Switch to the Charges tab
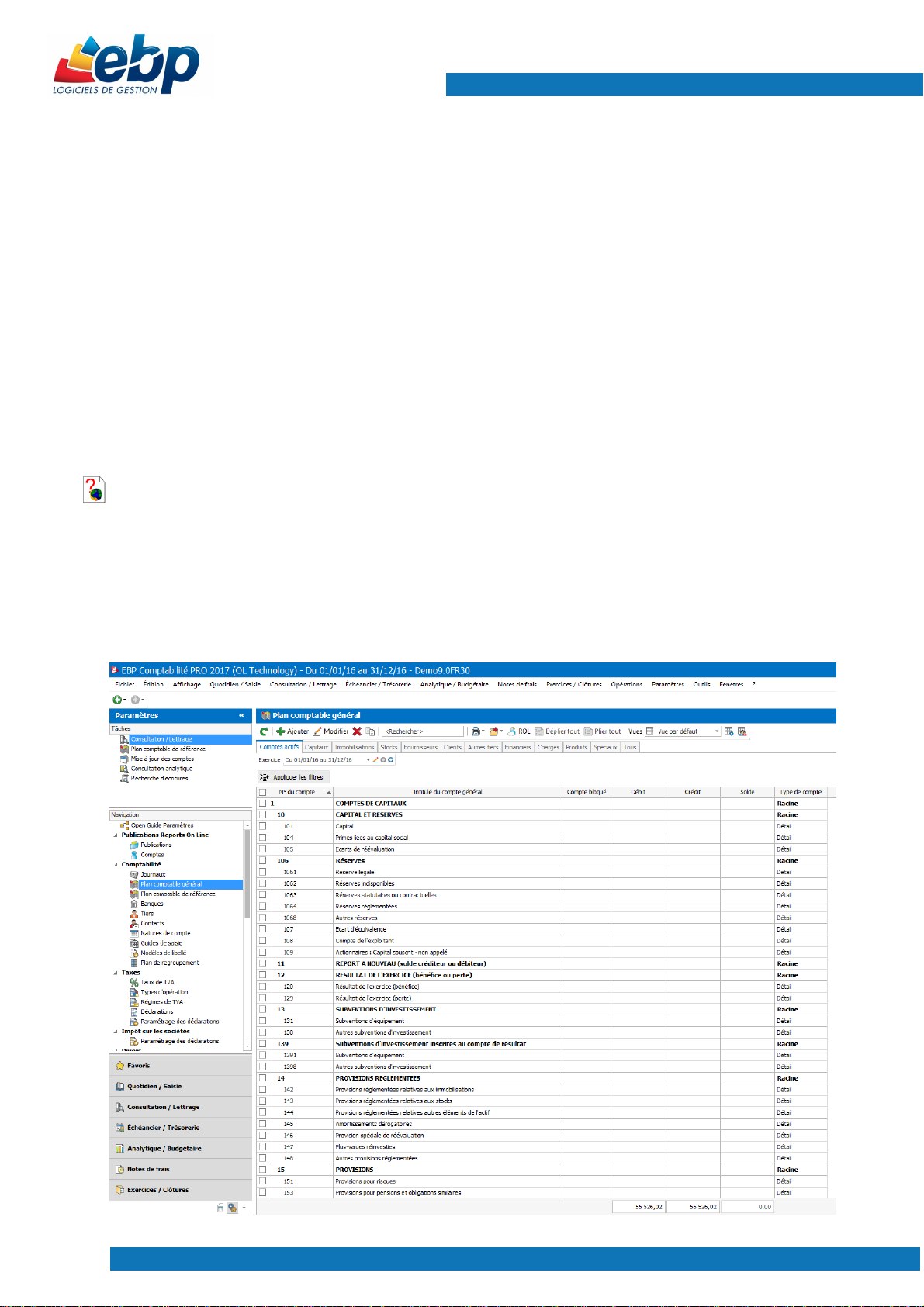Image resolution: width=924 pixels, height=1307 pixels. 549,748
